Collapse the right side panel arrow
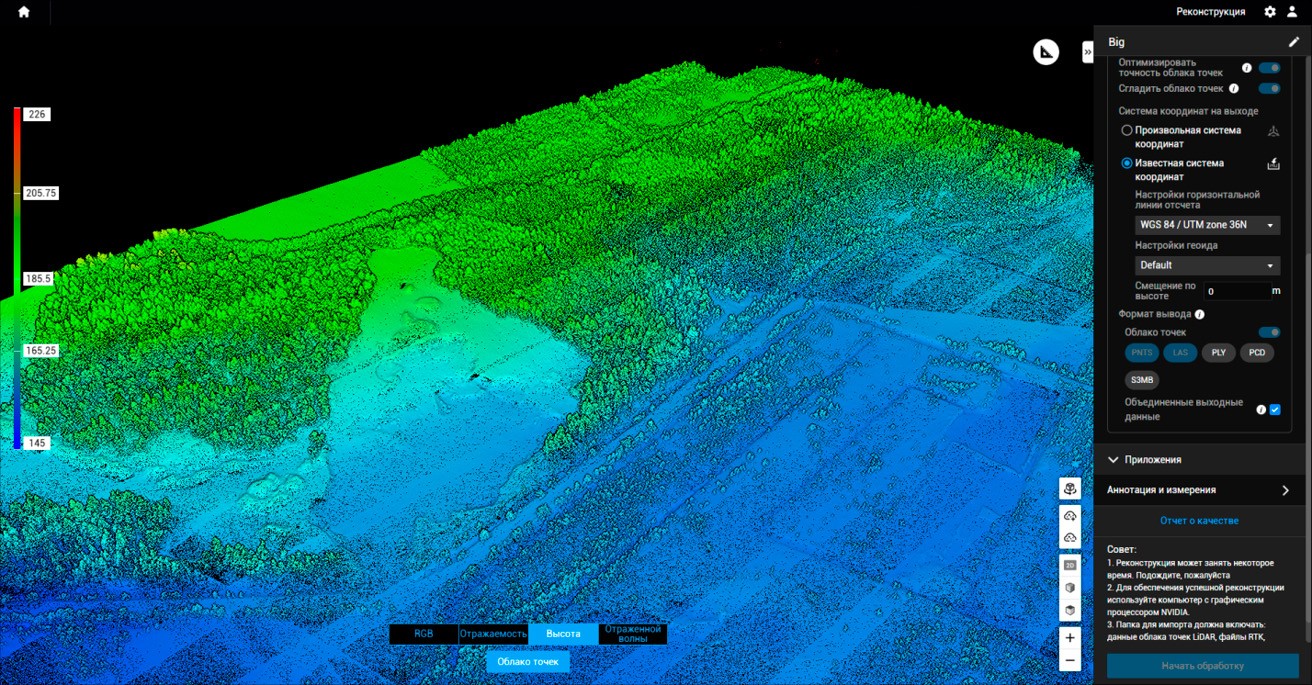The image size is (1312, 685). click(x=1087, y=52)
